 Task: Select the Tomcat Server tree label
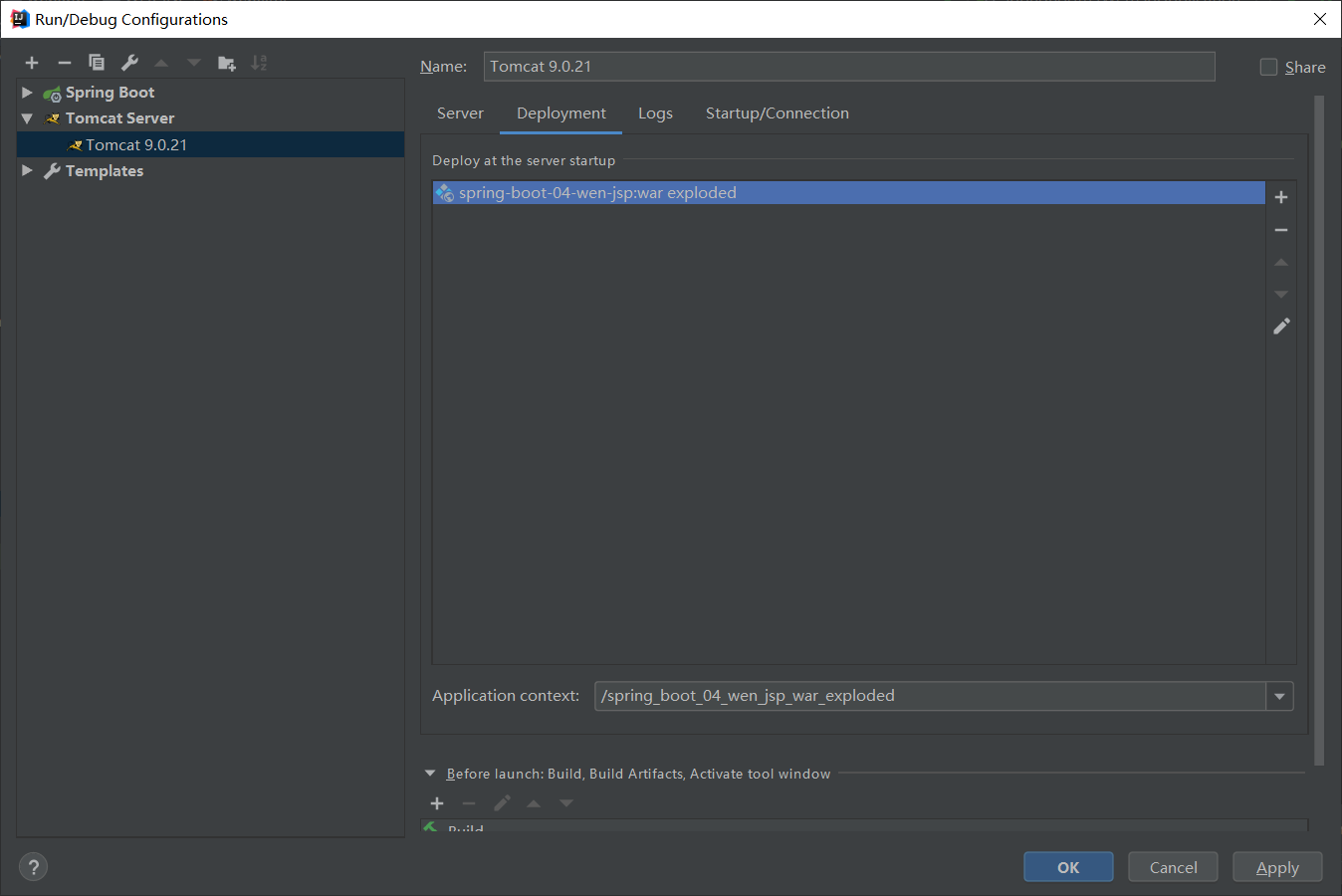coord(119,118)
